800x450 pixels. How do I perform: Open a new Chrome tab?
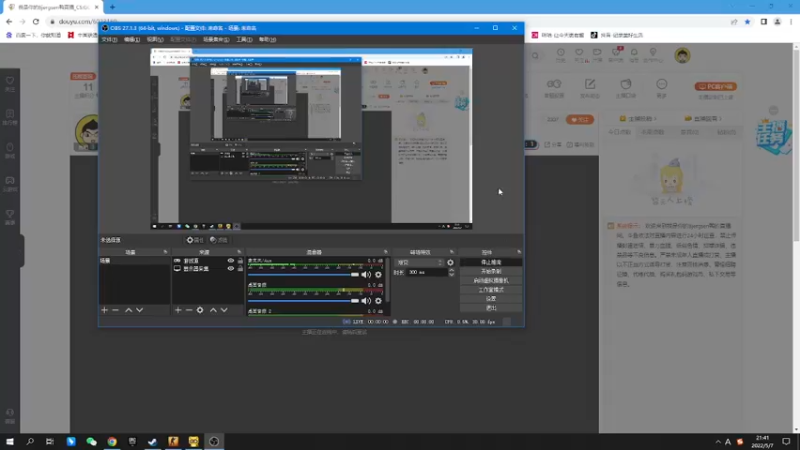click(x=112, y=7)
